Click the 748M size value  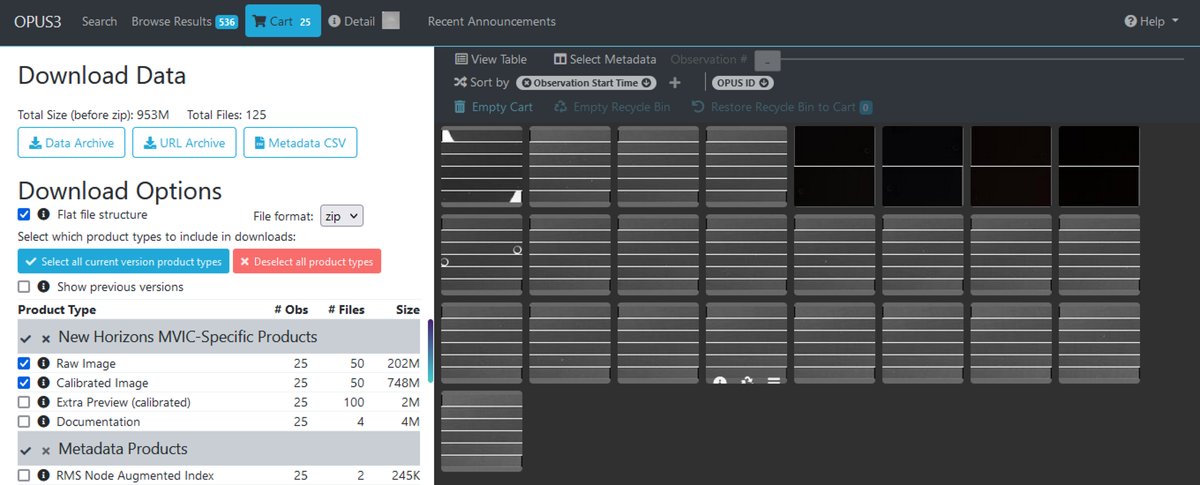pos(402,383)
